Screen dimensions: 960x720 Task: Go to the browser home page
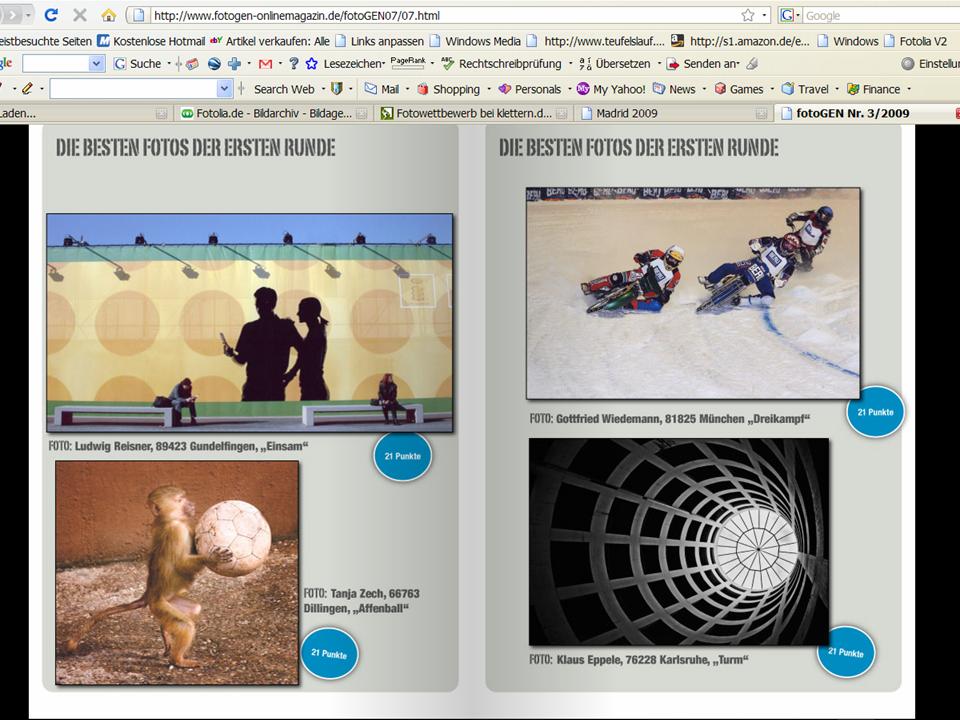tap(108, 15)
